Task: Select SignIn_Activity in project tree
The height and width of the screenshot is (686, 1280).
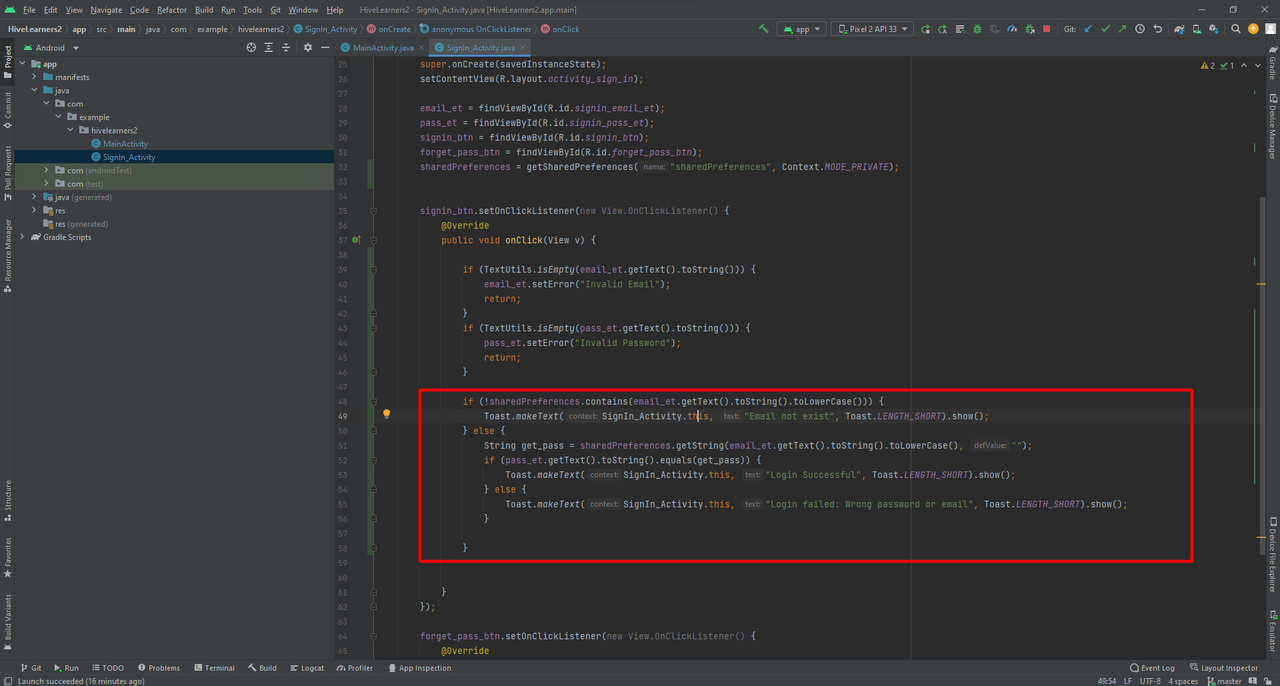Action: (129, 157)
